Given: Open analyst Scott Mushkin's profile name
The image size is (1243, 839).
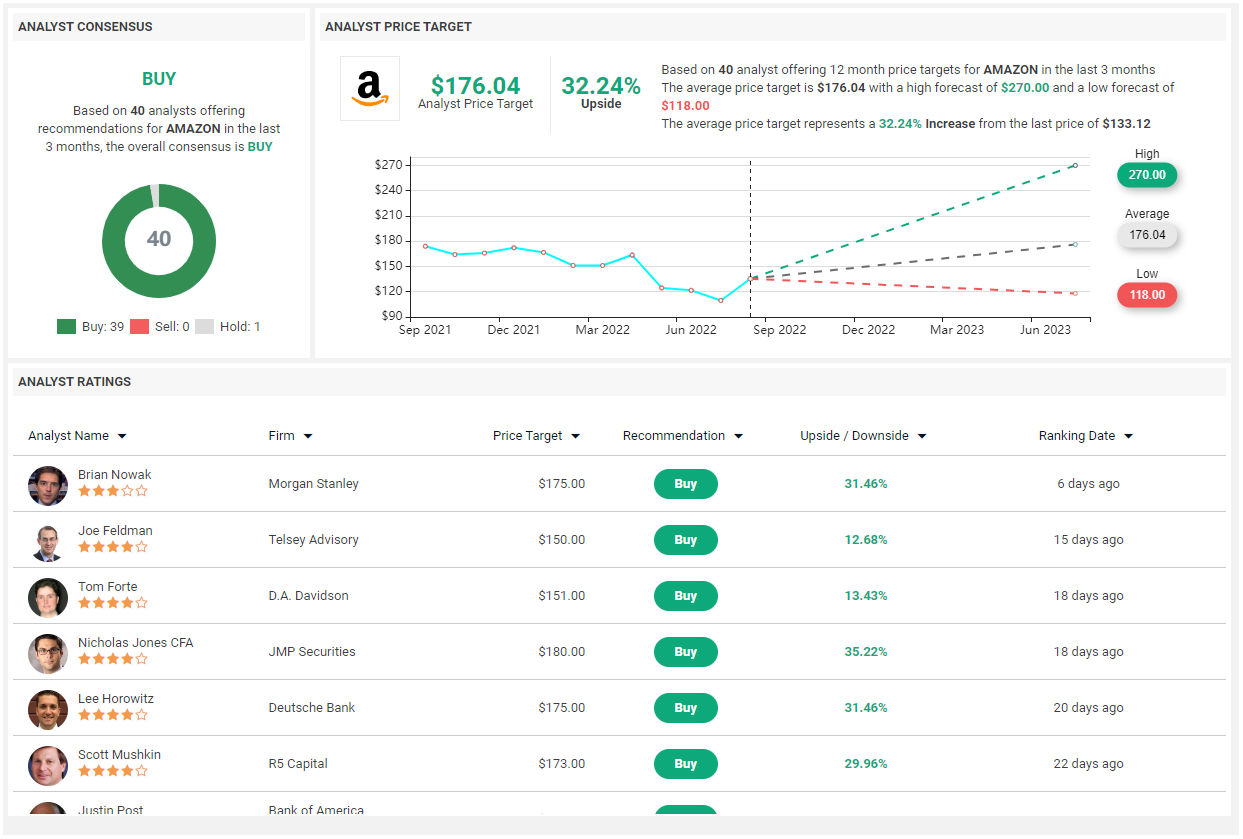Looking at the screenshot, I should (x=119, y=755).
